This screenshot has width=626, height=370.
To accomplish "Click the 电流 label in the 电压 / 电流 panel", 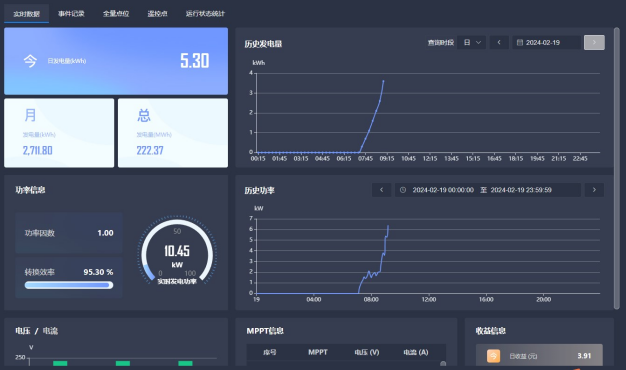I will 50,331.
